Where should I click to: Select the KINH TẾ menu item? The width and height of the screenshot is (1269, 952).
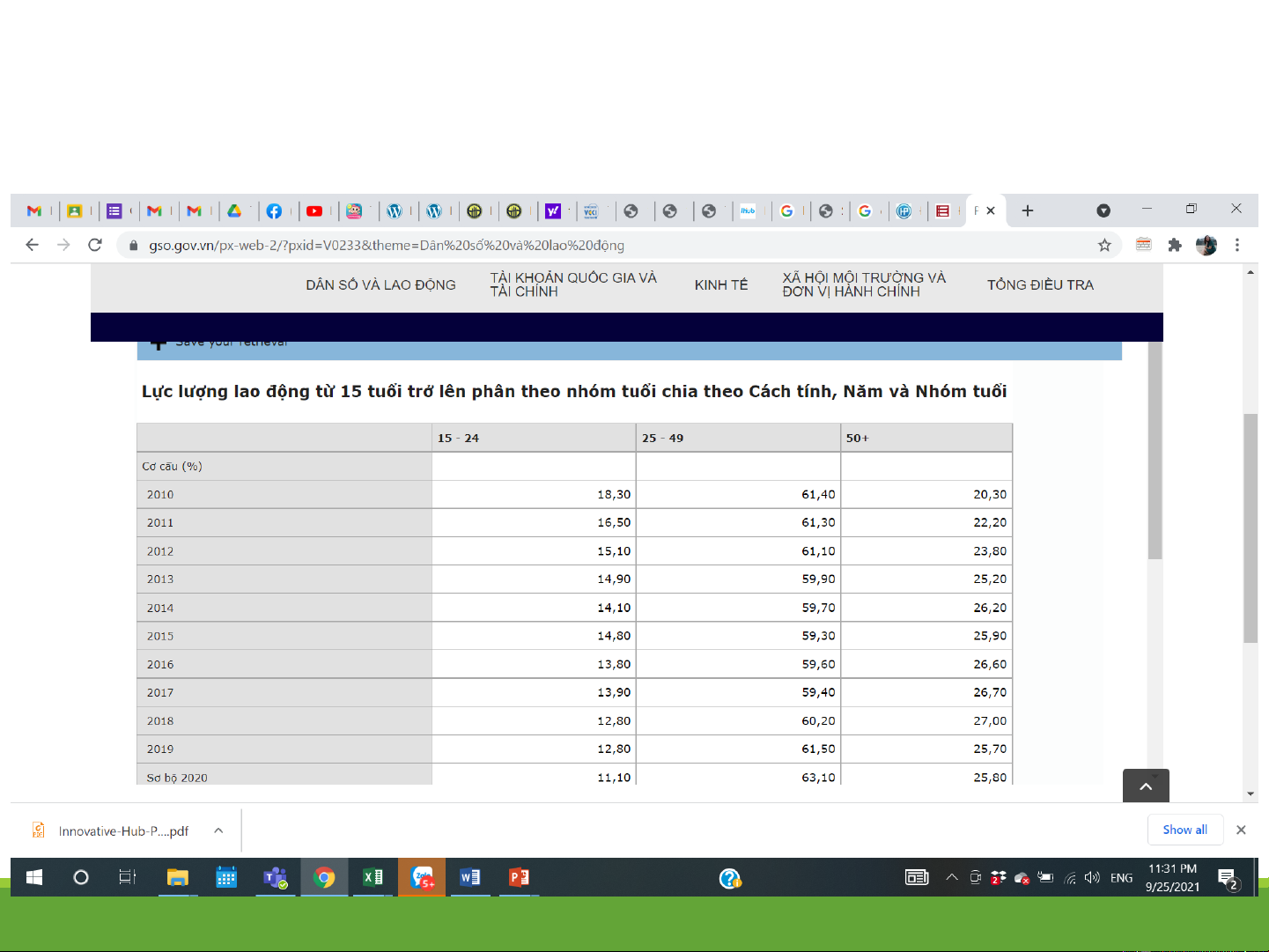pyautogui.click(x=720, y=285)
